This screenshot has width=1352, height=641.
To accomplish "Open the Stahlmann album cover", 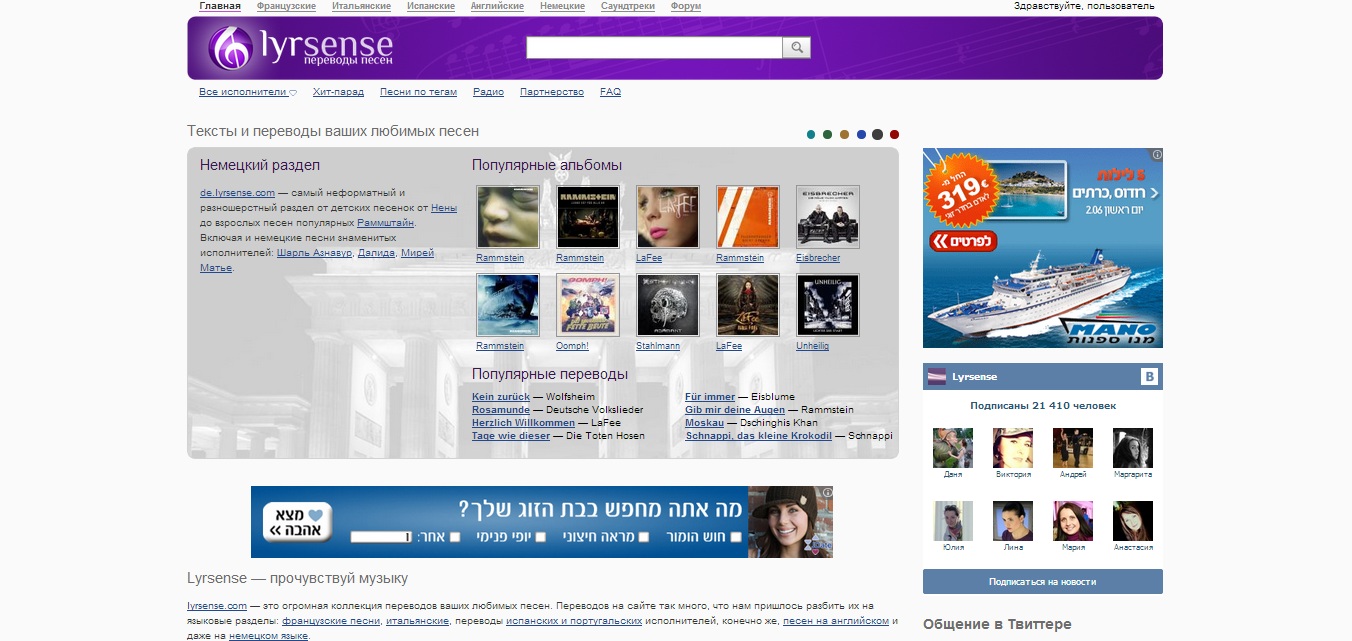I will coord(668,305).
